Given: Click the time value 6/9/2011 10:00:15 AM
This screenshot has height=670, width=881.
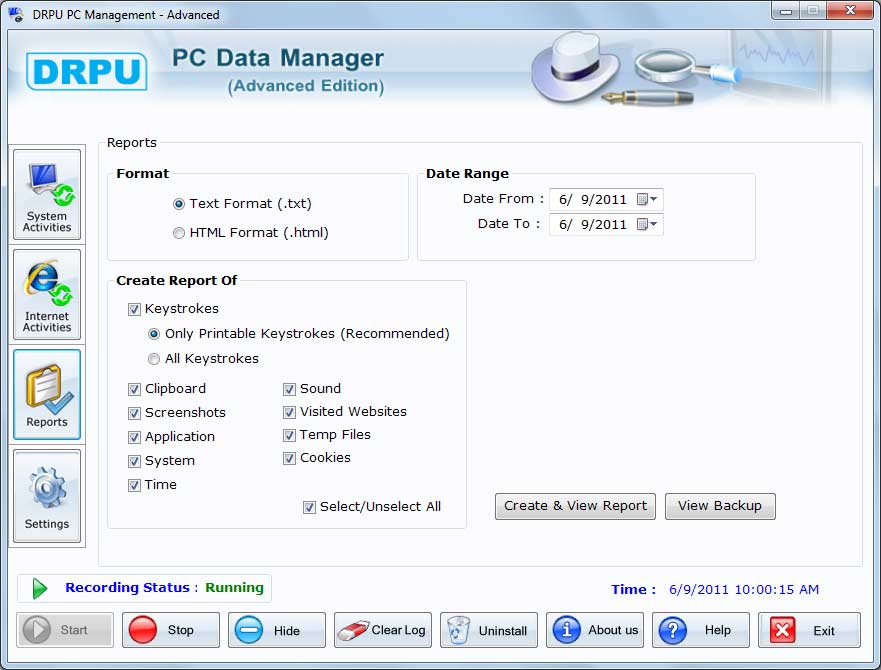Looking at the screenshot, I should pyautogui.click(x=744, y=589).
